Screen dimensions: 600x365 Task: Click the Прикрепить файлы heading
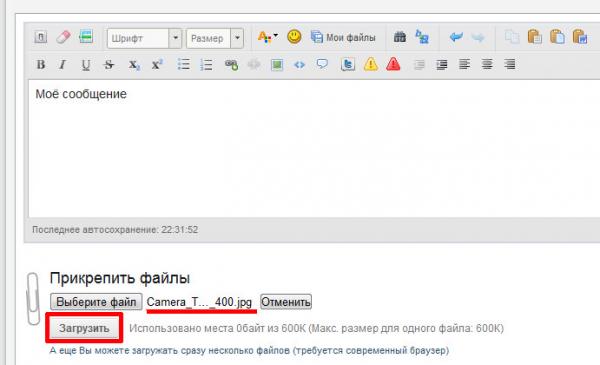point(120,278)
